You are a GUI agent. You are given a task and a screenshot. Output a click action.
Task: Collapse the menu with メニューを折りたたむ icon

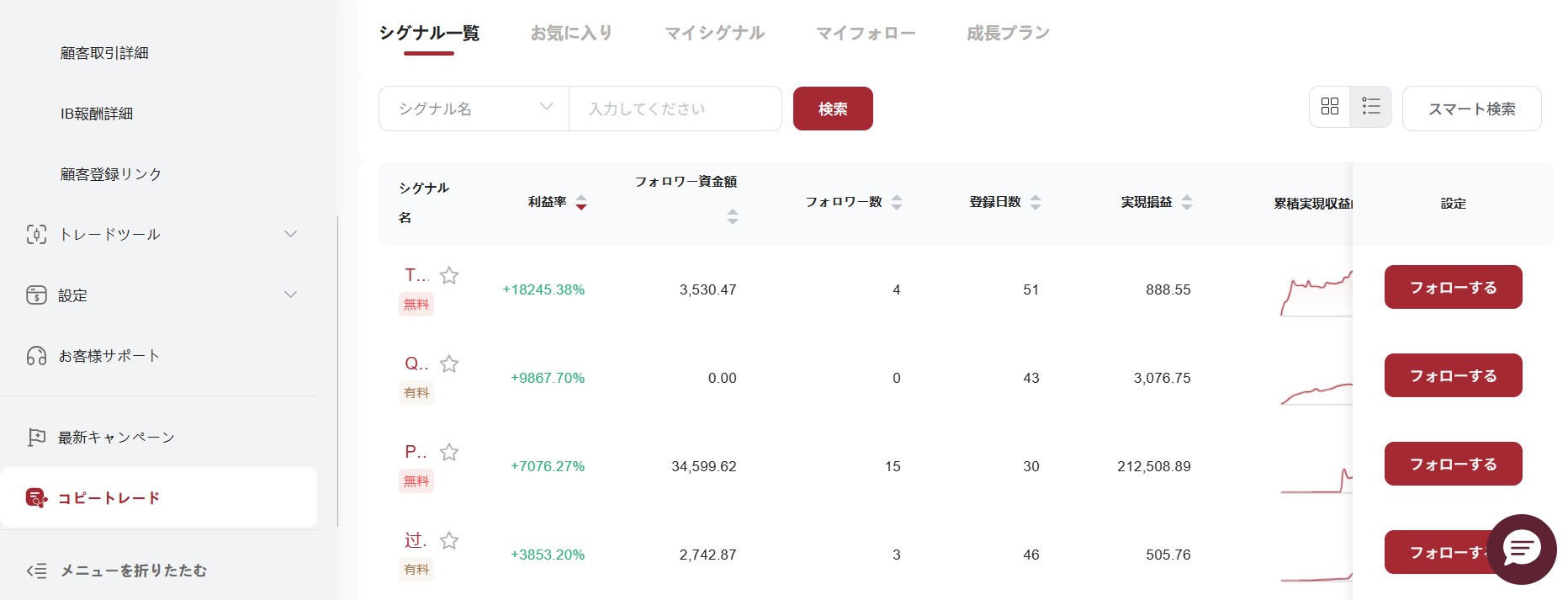click(x=36, y=571)
